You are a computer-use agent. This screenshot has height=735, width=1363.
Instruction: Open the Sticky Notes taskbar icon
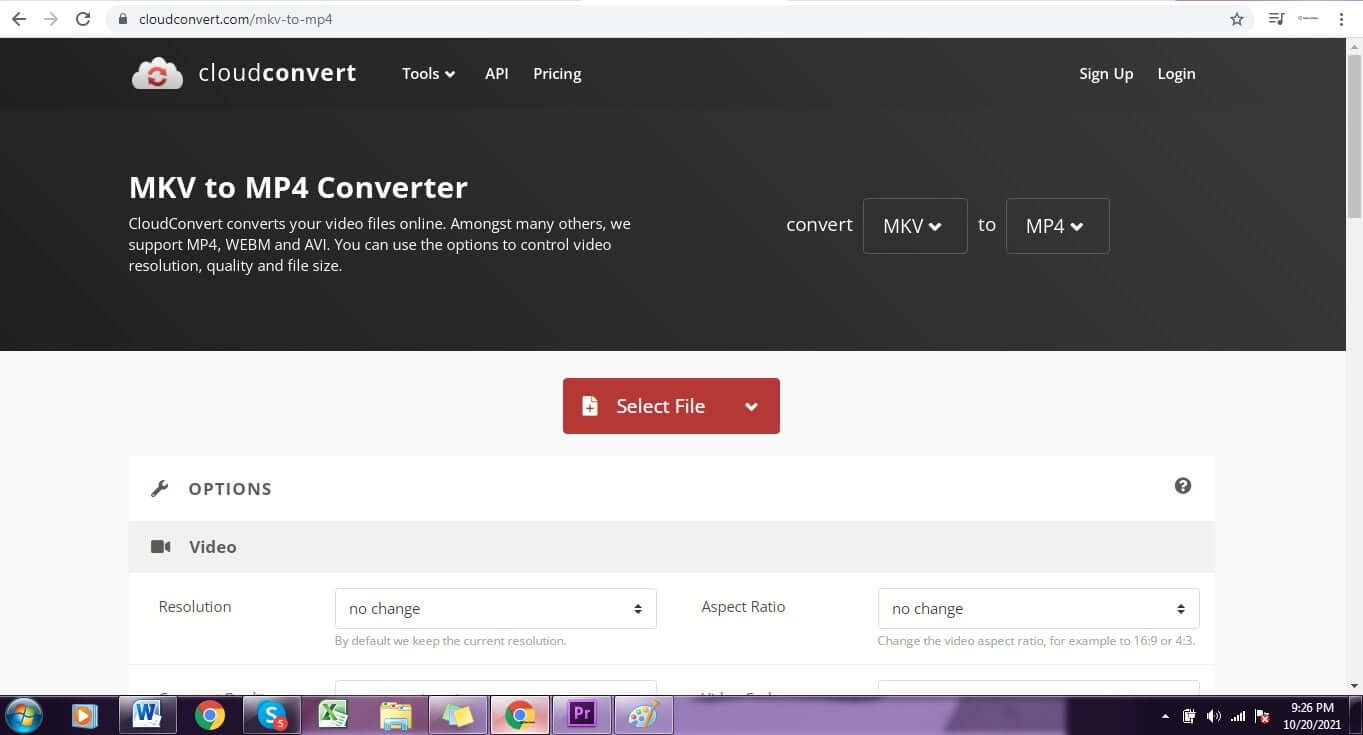458,716
